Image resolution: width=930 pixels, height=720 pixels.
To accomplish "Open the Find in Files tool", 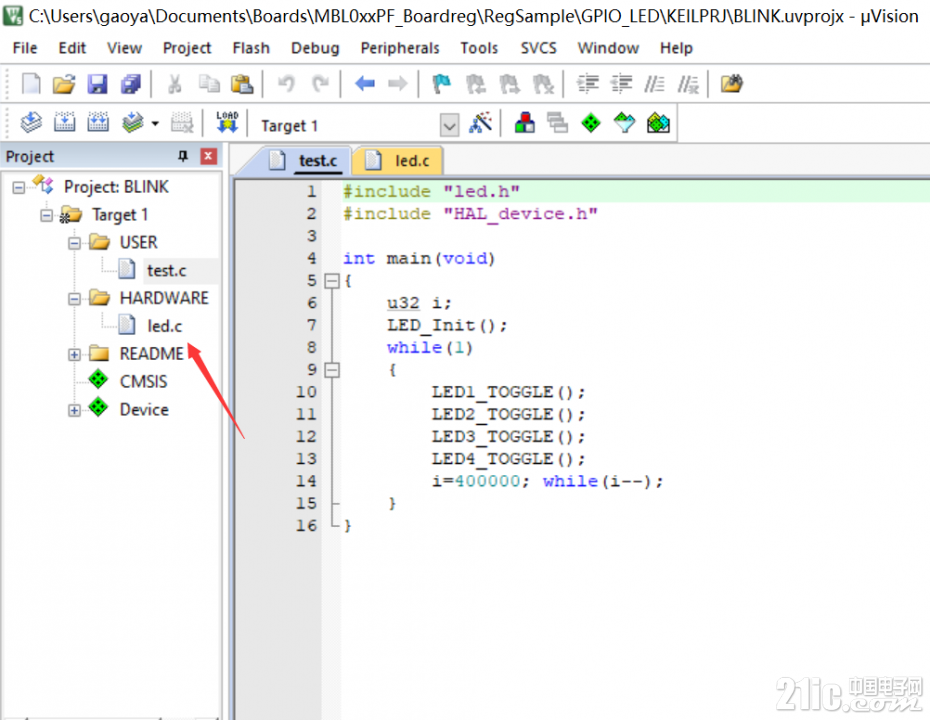I will click(731, 84).
